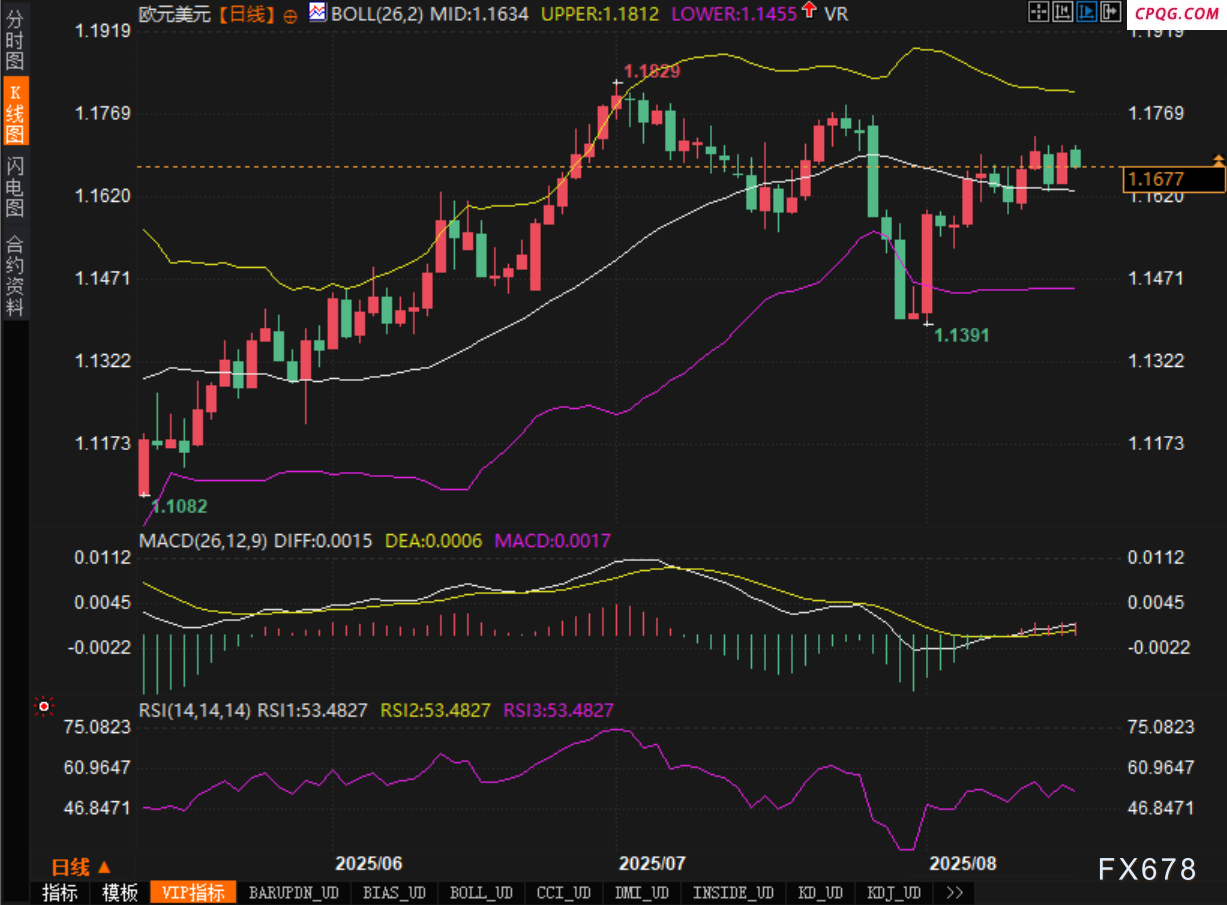1227x905 pixels.
Task: Click the highlighted blue chart play icon
Action: click(x=1086, y=12)
